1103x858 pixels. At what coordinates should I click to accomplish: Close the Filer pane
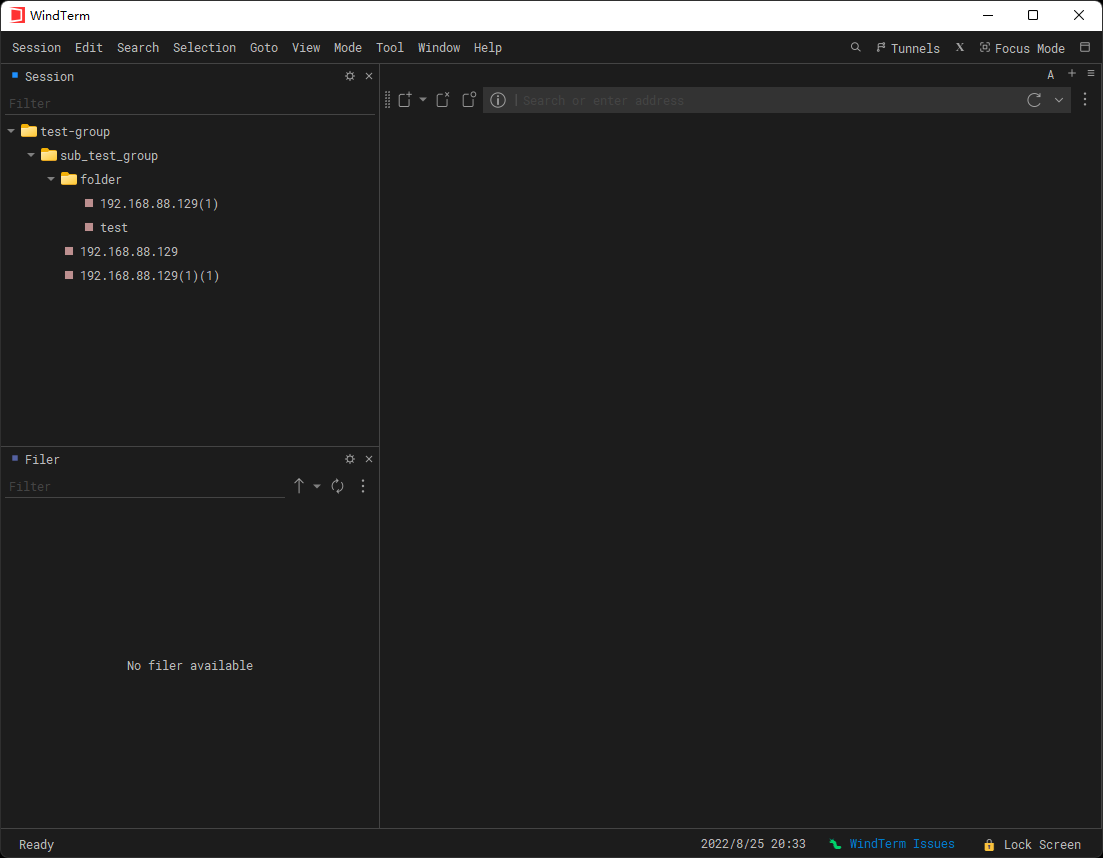point(369,459)
